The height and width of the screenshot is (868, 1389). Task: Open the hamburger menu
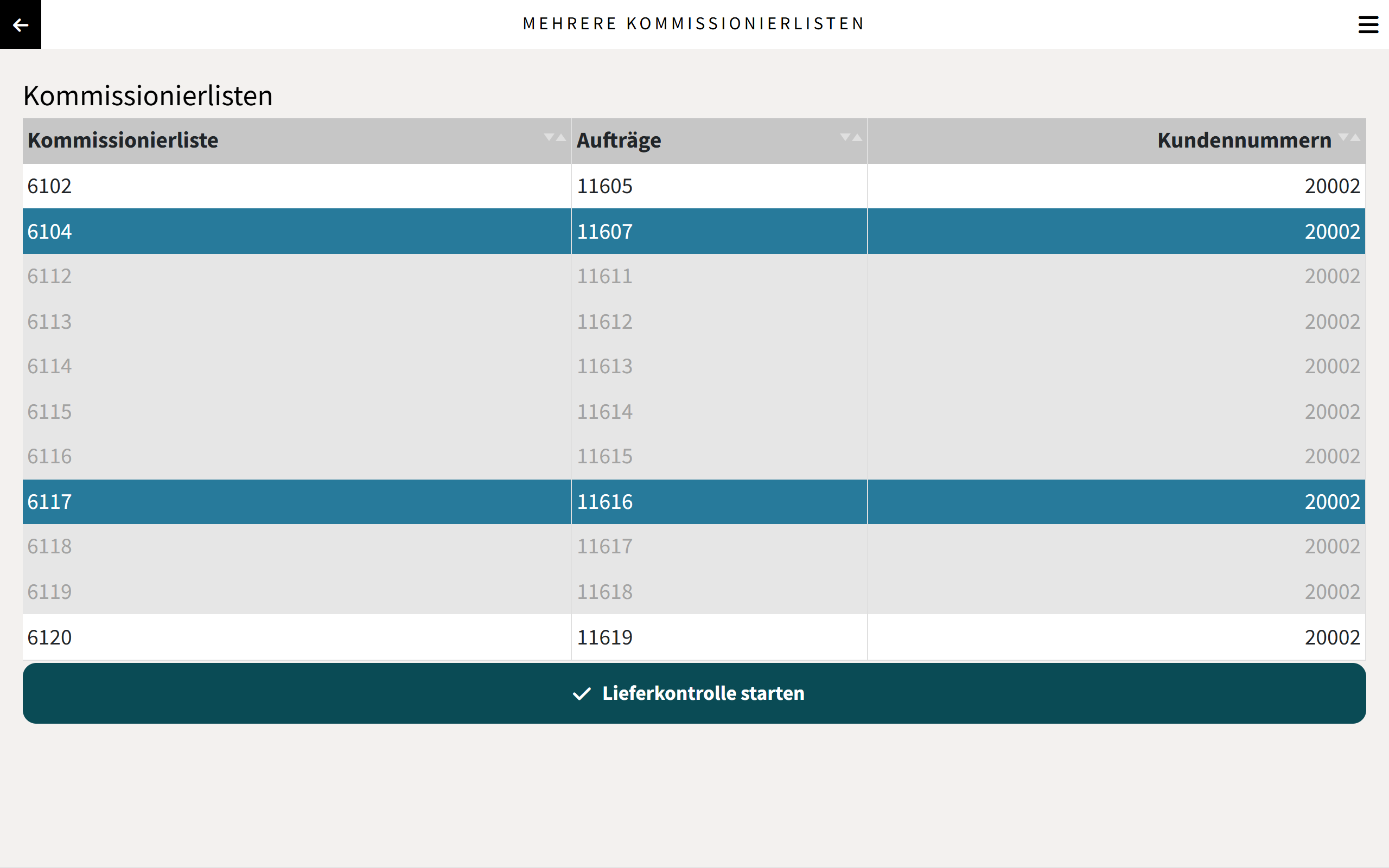[x=1368, y=25]
